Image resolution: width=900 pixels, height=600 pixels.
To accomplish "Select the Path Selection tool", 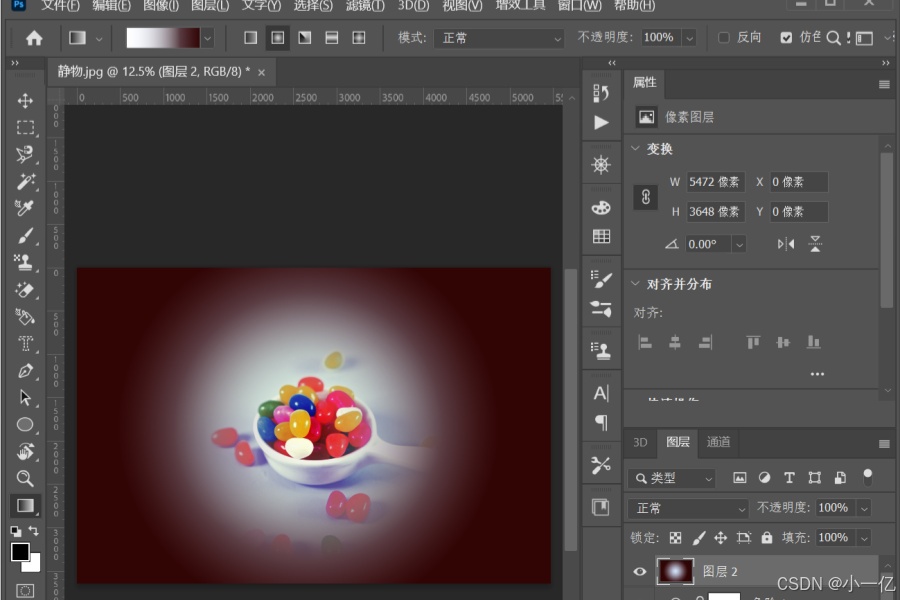I will pos(25,397).
